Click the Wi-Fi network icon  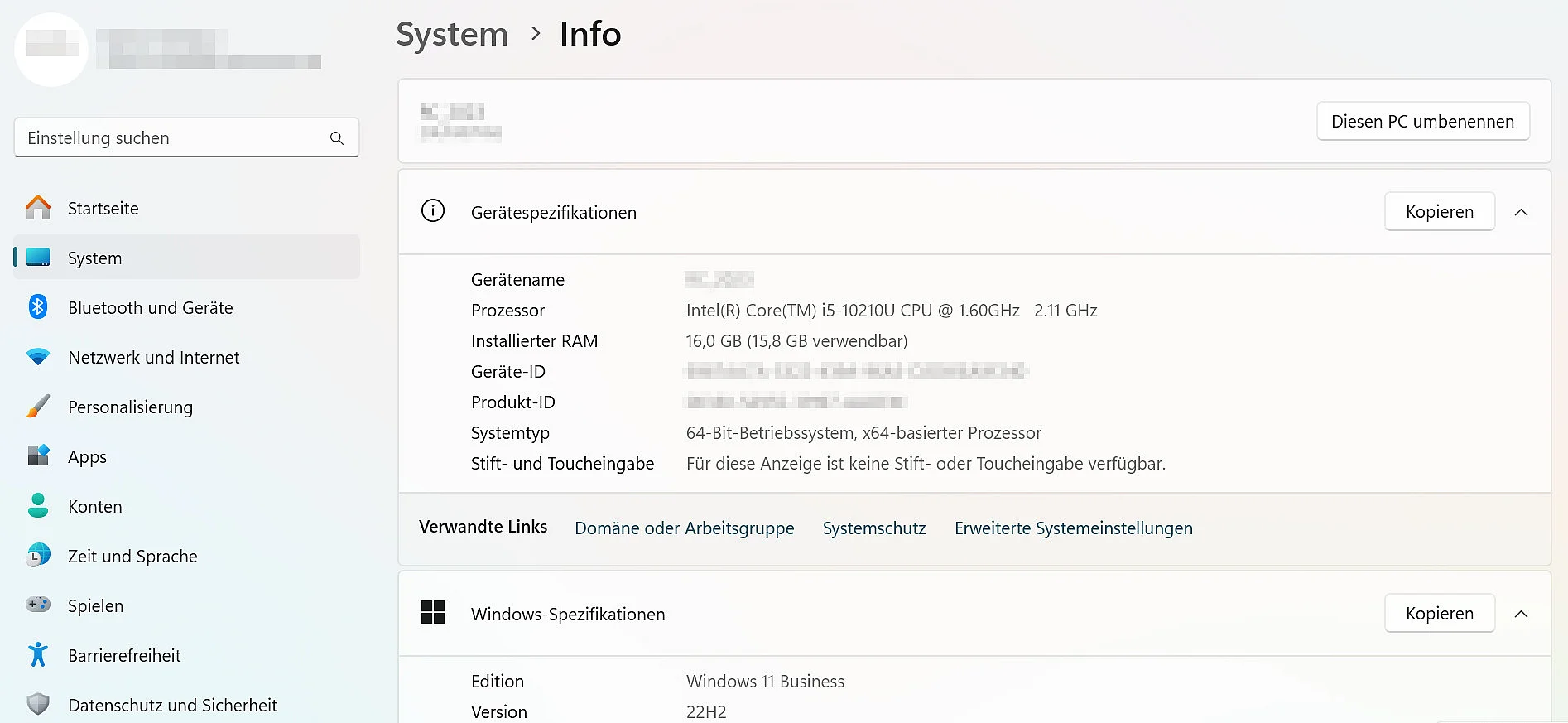38,357
